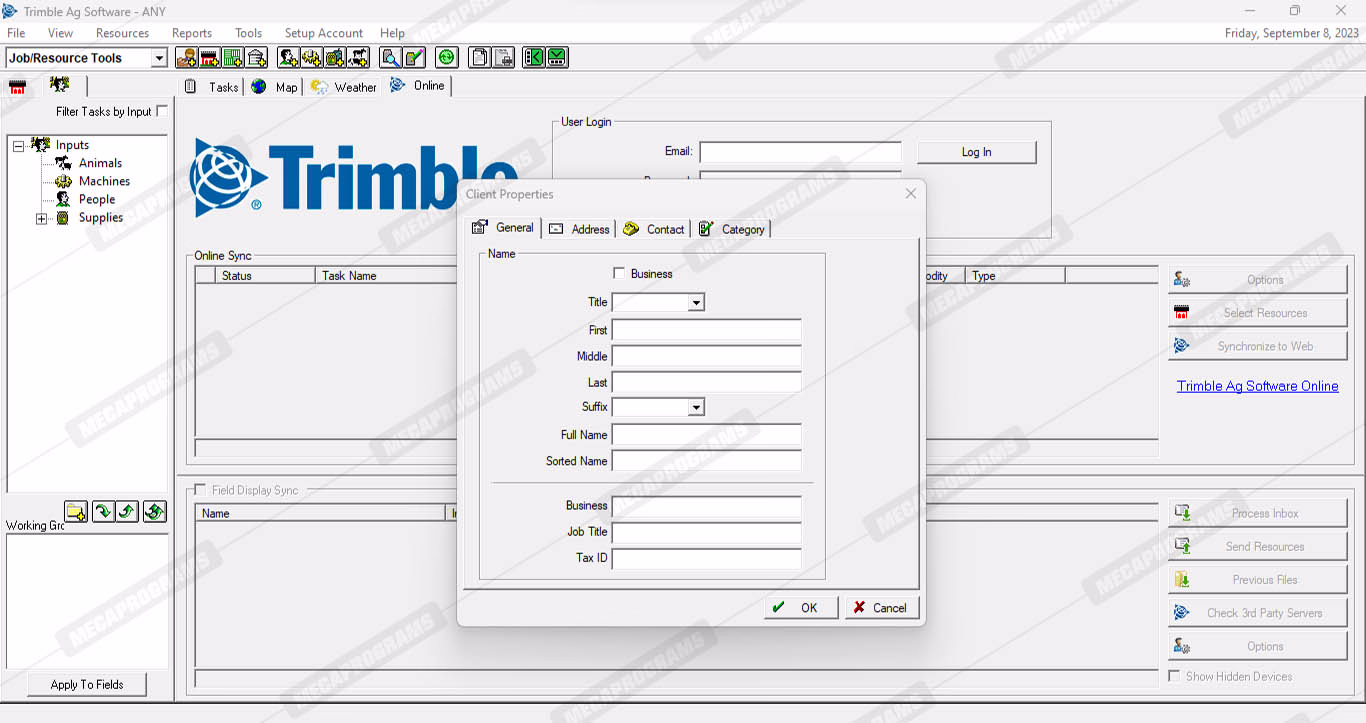Click the Last name input field
1366x723 pixels.
707,382
